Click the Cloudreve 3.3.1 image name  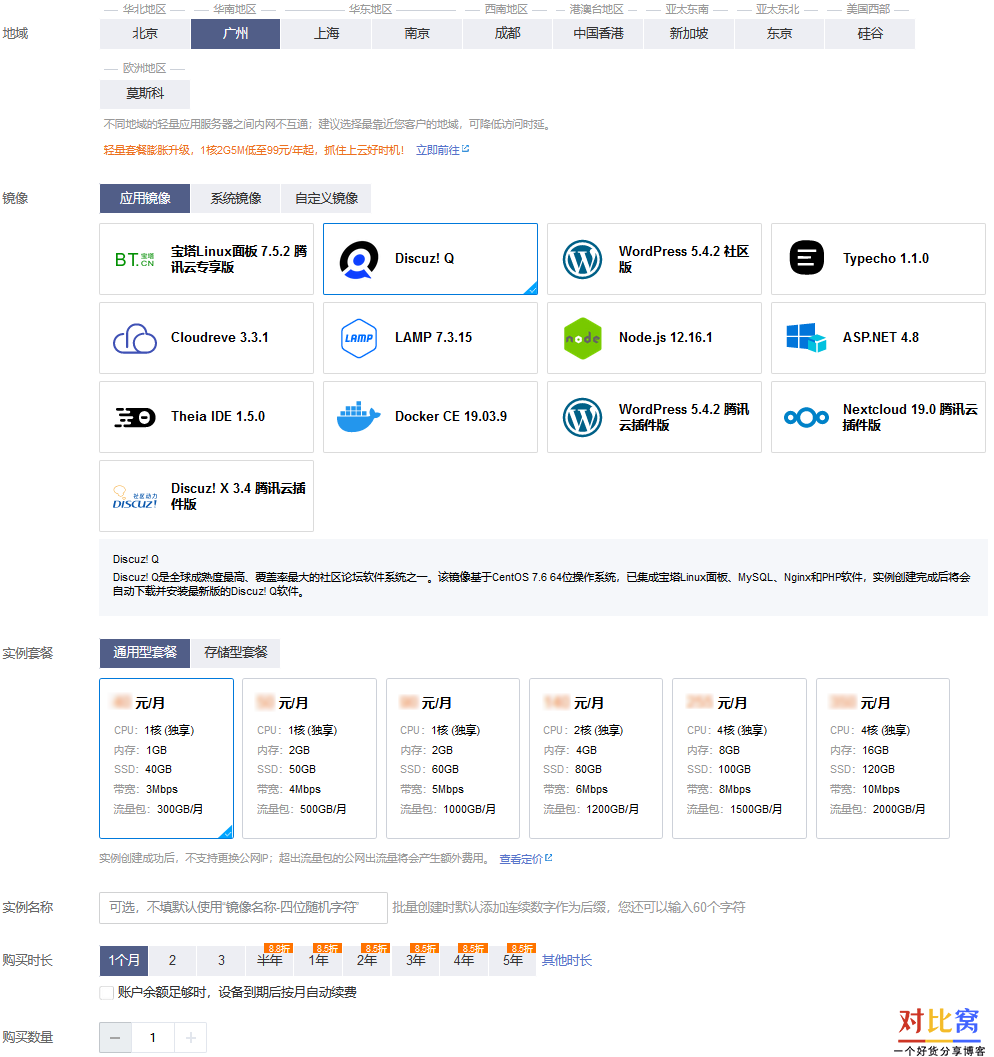coord(220,337)
